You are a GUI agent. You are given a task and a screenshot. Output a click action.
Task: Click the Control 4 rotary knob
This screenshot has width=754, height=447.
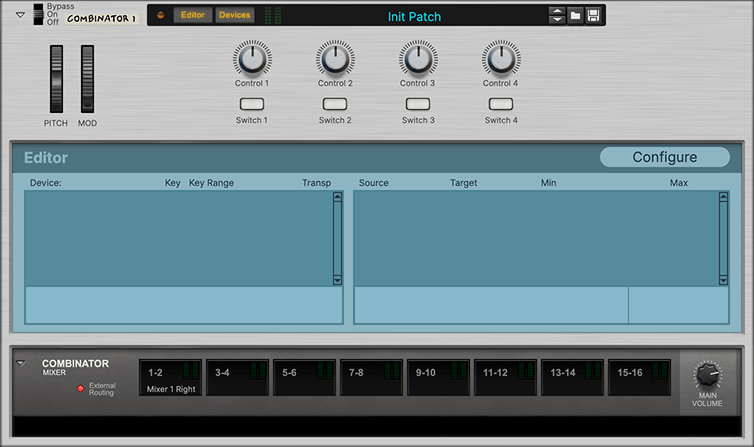click(x=501, y=59)
